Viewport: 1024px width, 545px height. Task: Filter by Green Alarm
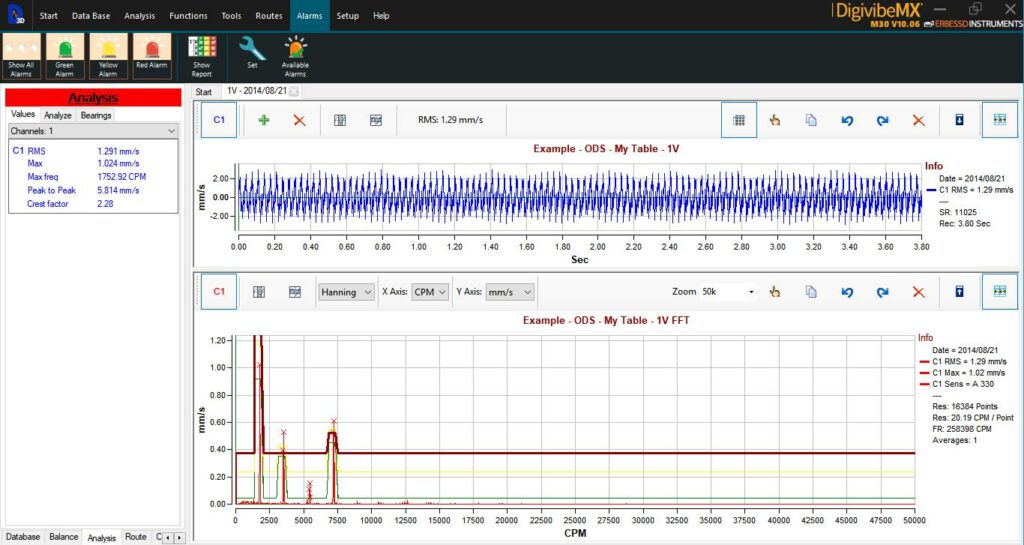tap(64, 56)
